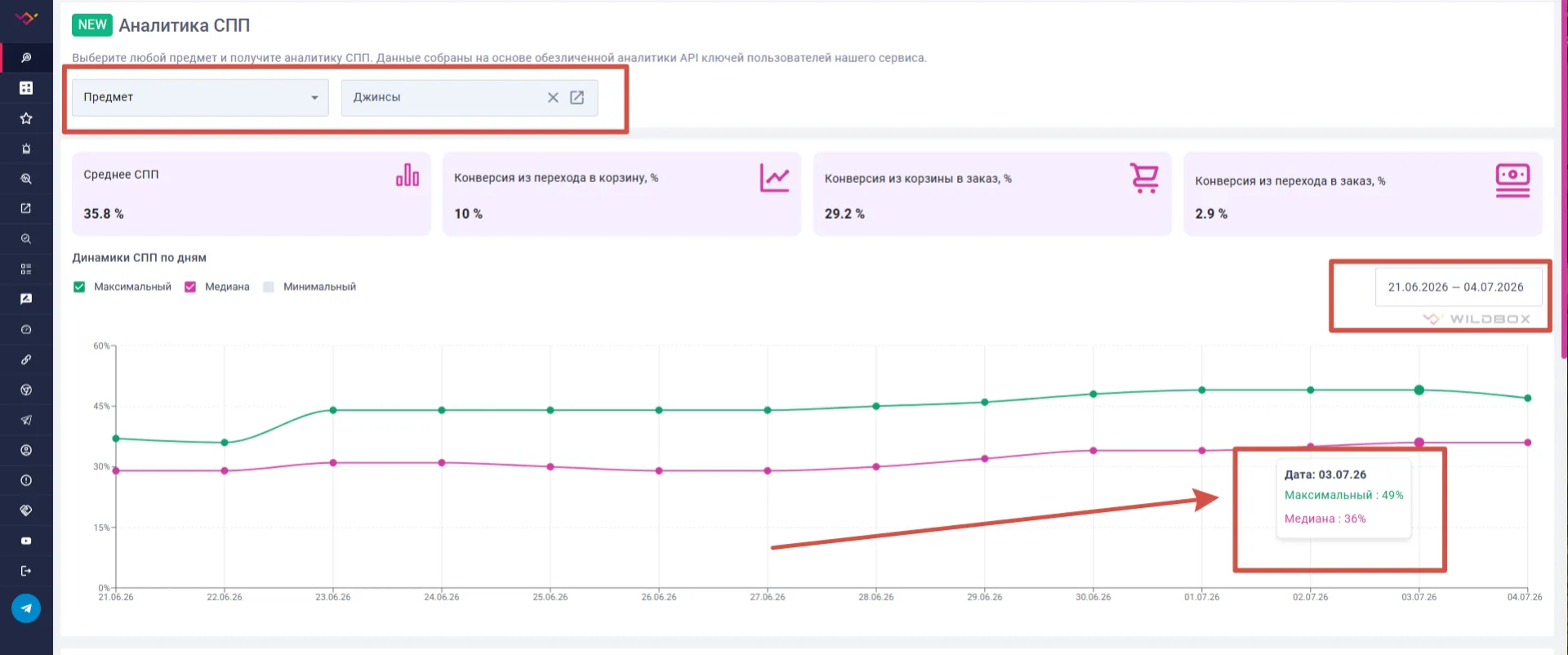Expand the Предмет dropdown
This screenshot has height=655, width=1568.
pyautogui.click(x=200, y=97)
